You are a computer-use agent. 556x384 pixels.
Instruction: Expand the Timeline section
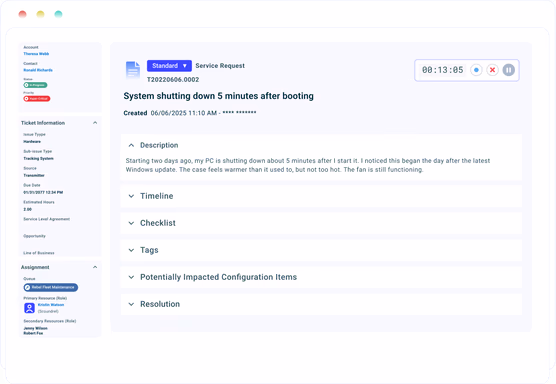click(x=131, y=196)
